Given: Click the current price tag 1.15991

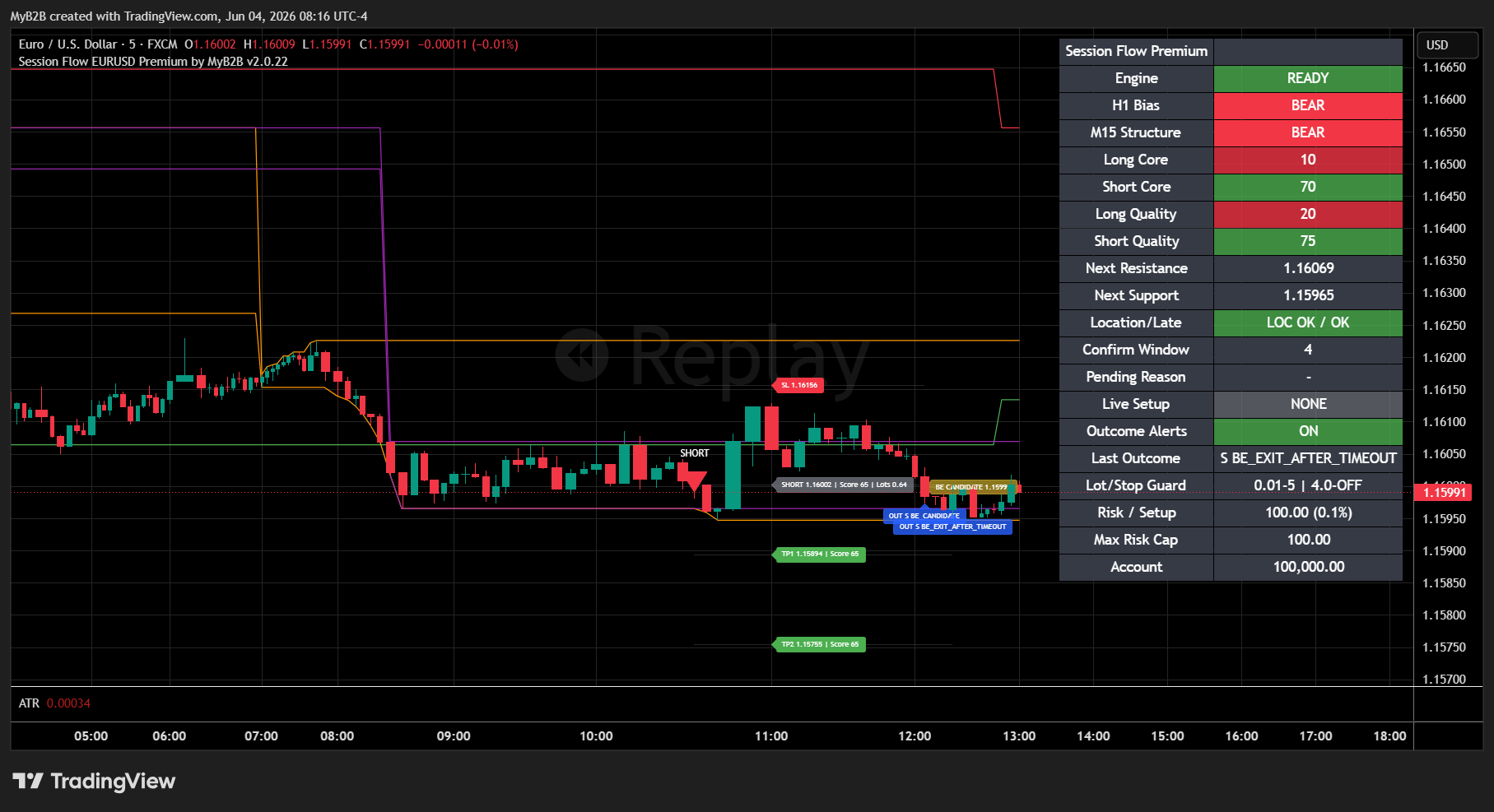Looking at the screenshot, I should pyautogui.click(x=1445, y=492).
